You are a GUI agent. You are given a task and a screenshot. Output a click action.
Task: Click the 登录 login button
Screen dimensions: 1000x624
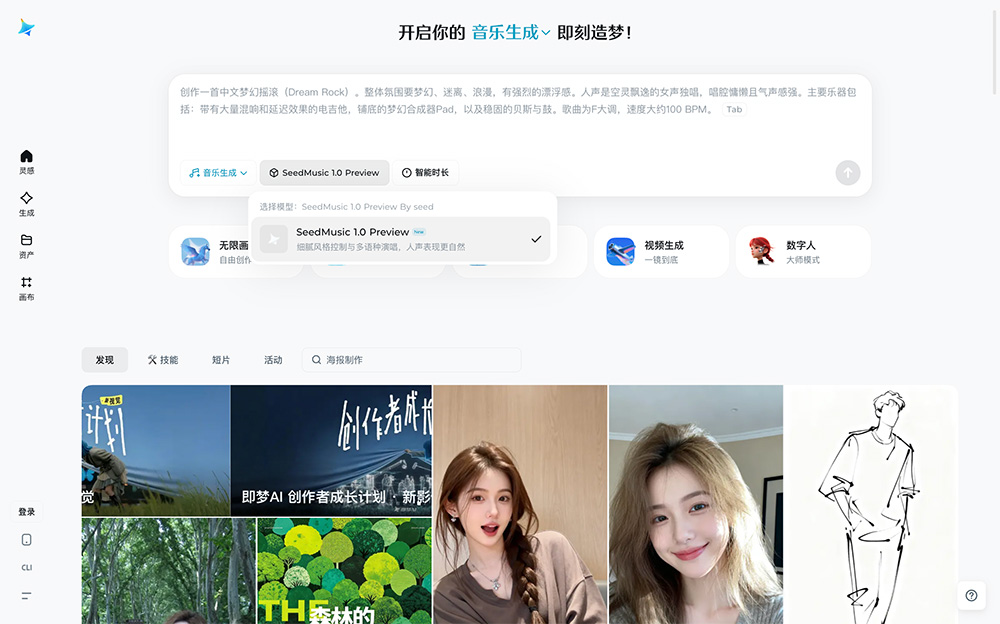click(x=26, y=512)
